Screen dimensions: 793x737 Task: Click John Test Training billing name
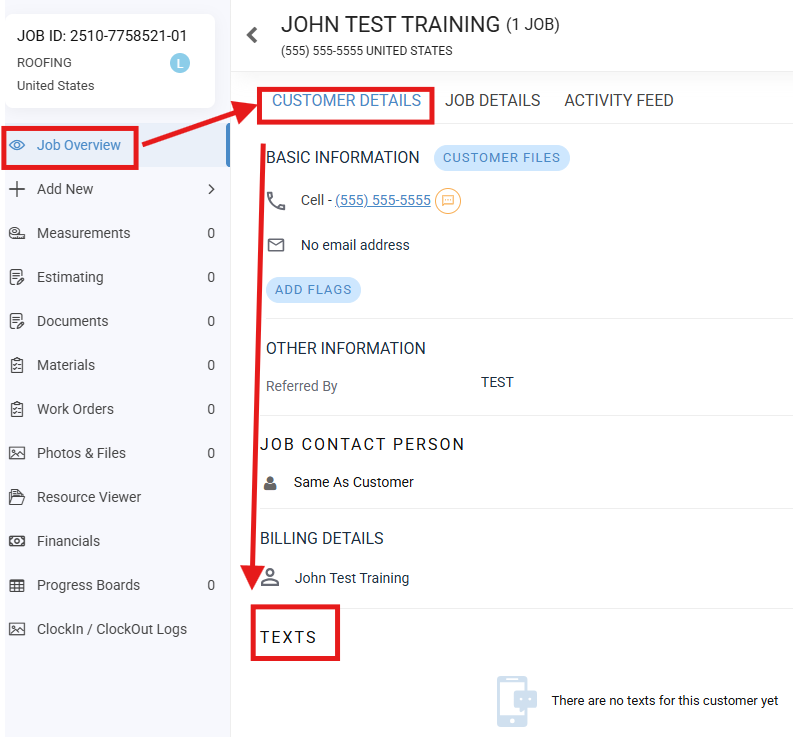point(352,578)
